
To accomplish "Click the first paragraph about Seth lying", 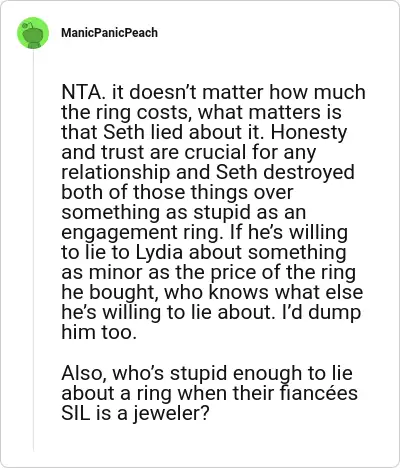I will tap(213, 212).
